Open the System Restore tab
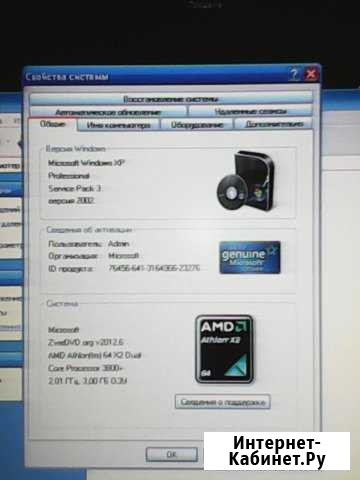Viewport: 360px width, 480px height. pyautogui.click(x=171, y=99)
